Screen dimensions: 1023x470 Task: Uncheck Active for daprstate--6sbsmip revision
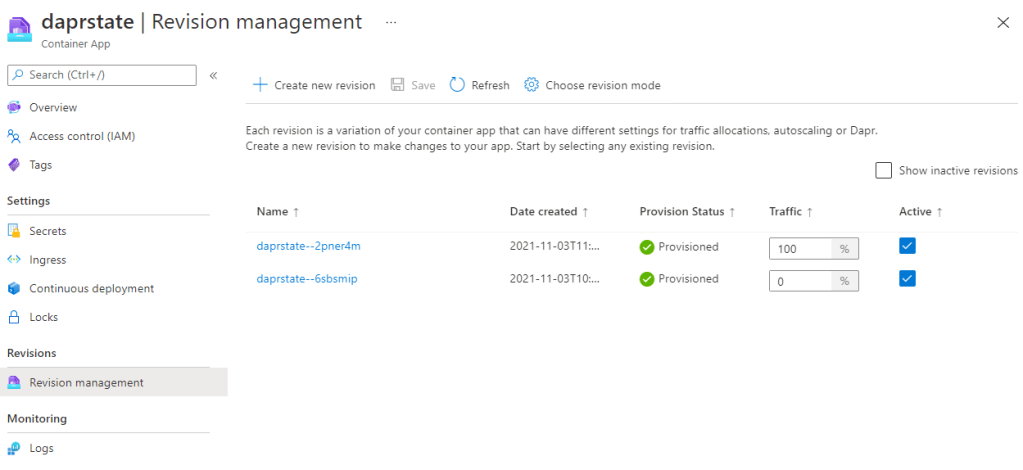[907, 279]
